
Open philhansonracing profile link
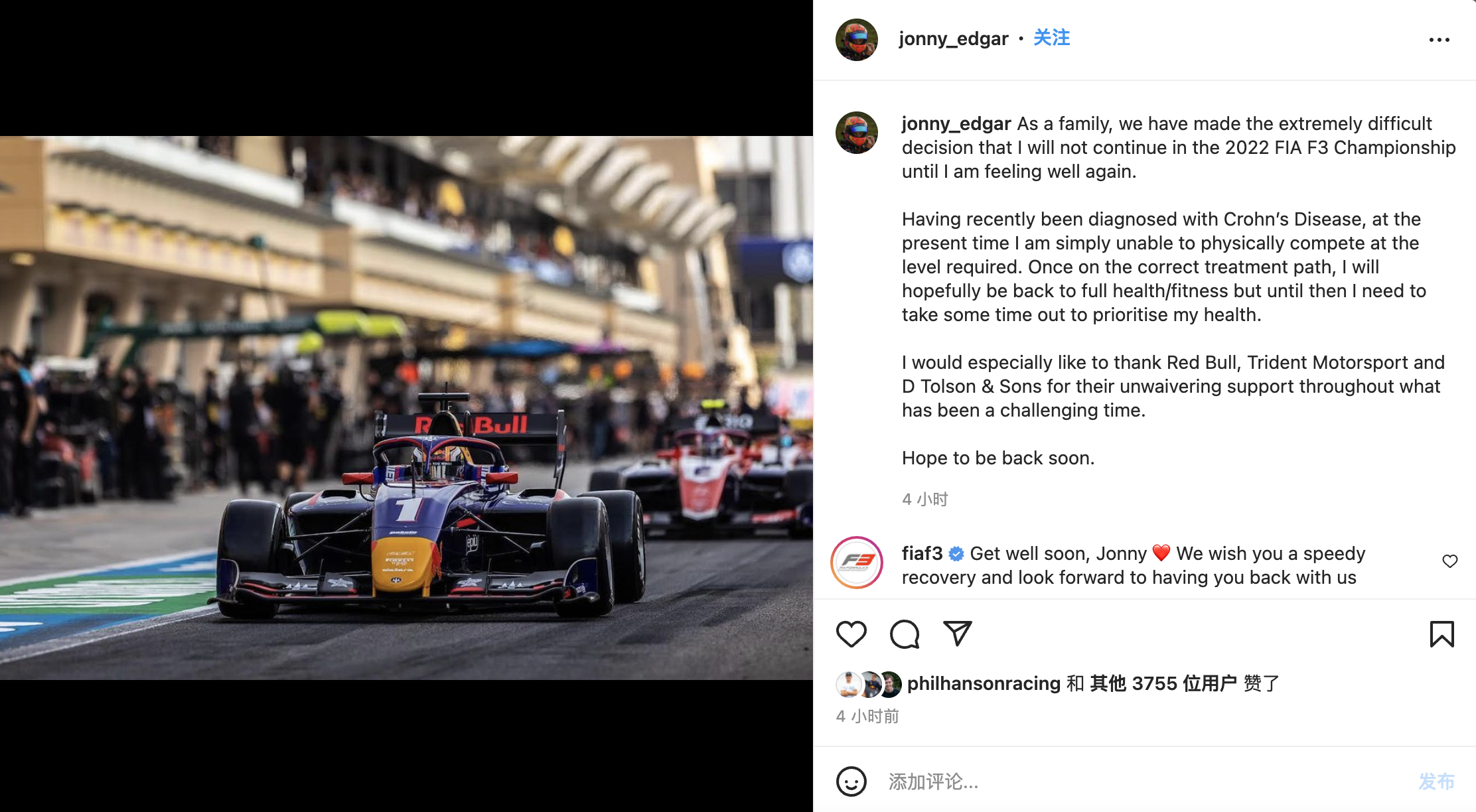coord(984,683)
